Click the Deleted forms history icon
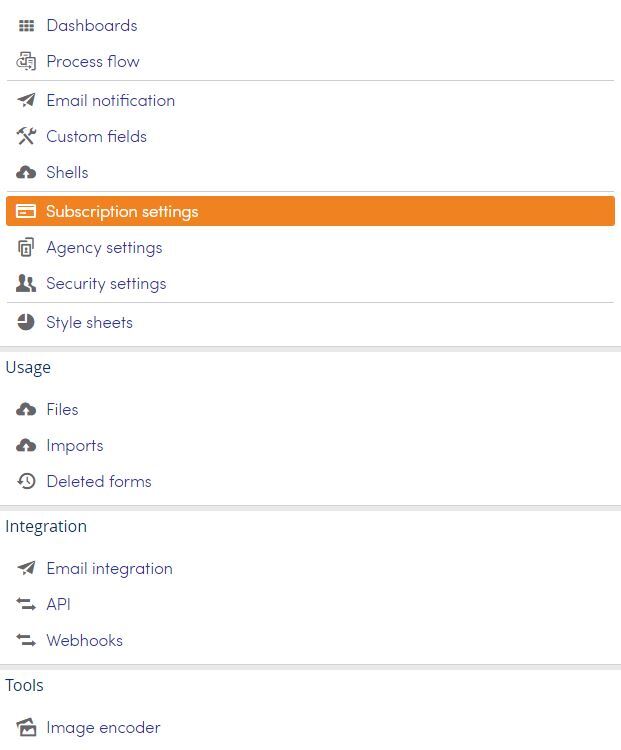This screenshot has width=621, height=750. point(26,481)
